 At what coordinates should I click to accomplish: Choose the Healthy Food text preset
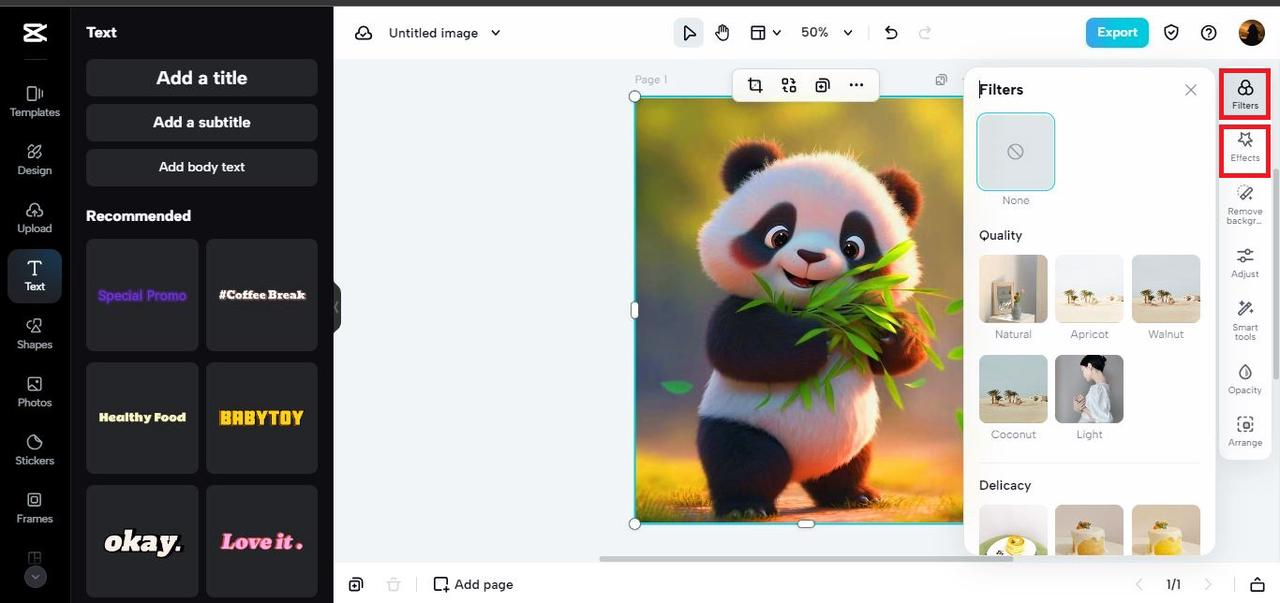(142, 418)
